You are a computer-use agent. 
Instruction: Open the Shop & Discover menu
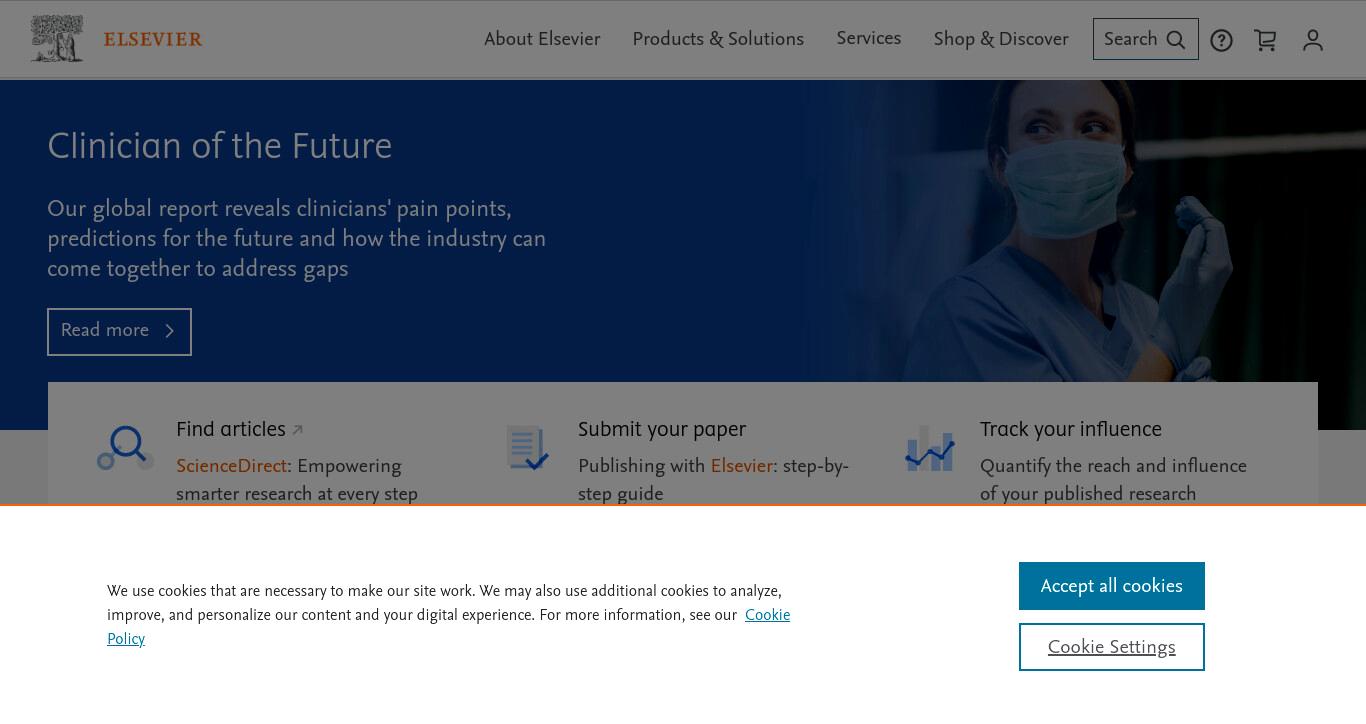pos(1001,39)
